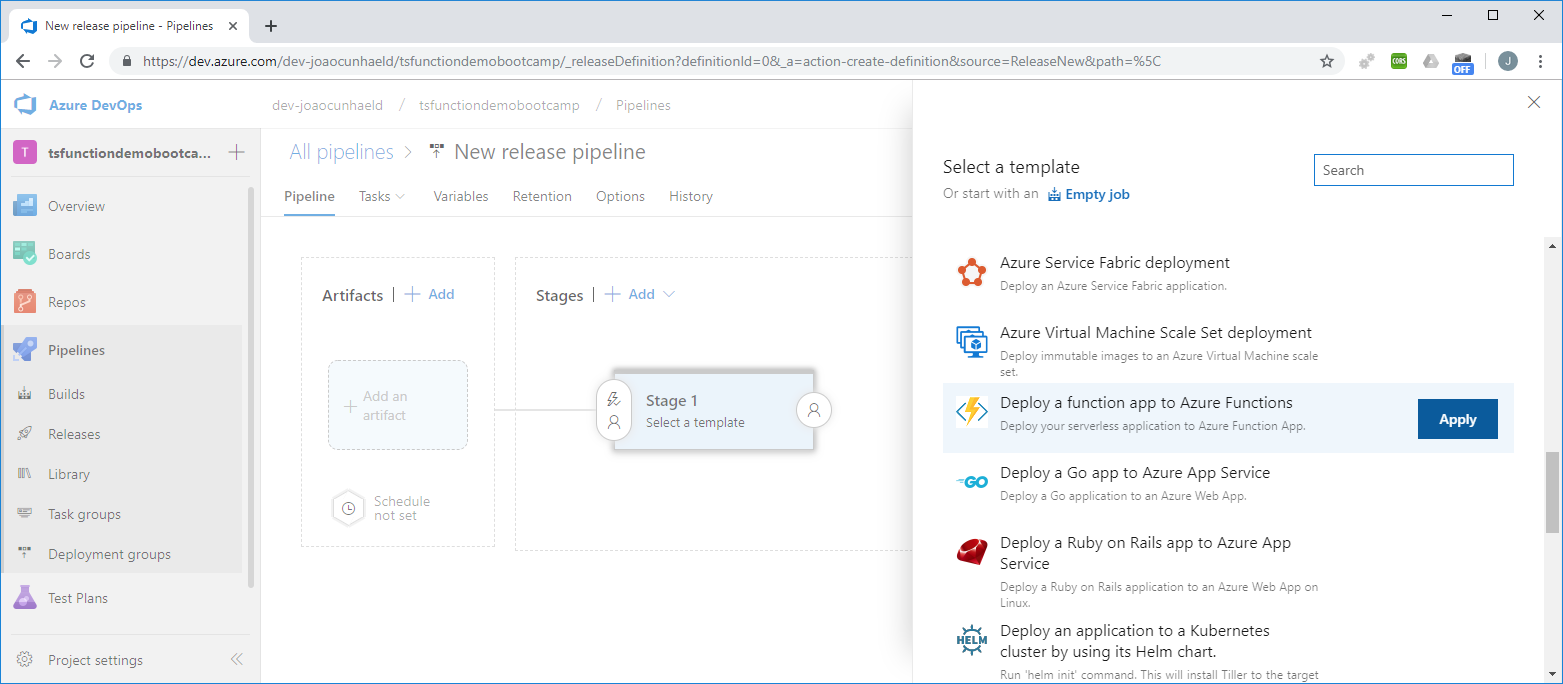The width and height of the screenshot is (1563, 684).
Task: Reload the browser page
Action: tap(87, 61)
